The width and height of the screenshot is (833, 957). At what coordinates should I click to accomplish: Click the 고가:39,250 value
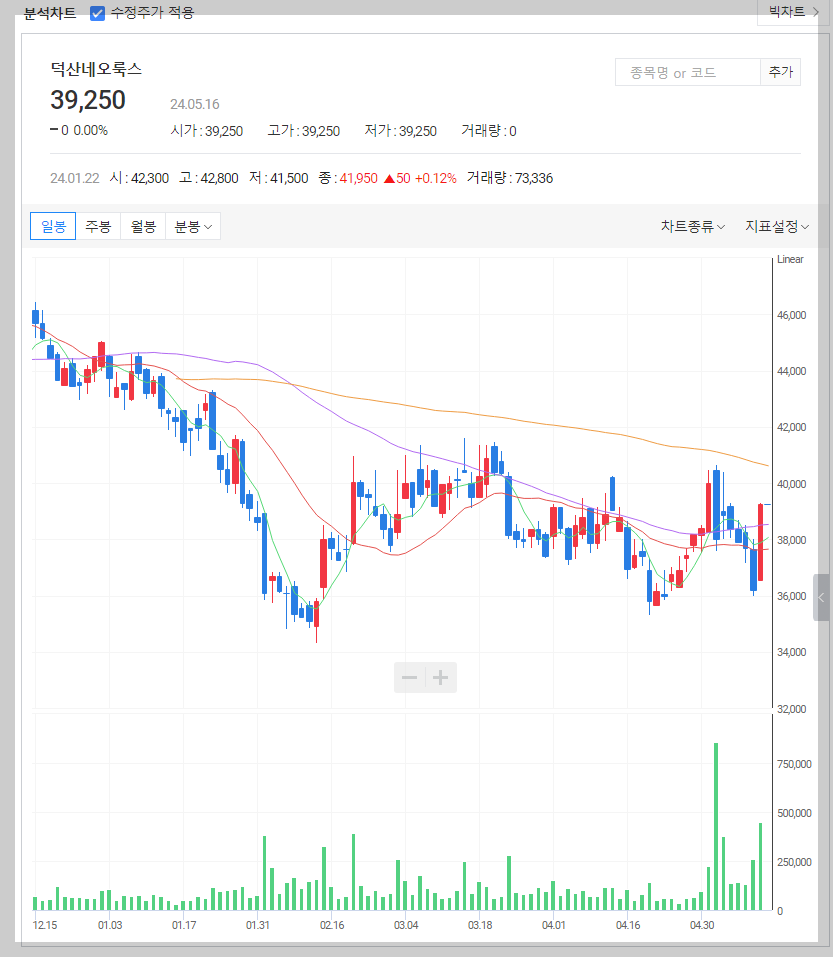303,131
